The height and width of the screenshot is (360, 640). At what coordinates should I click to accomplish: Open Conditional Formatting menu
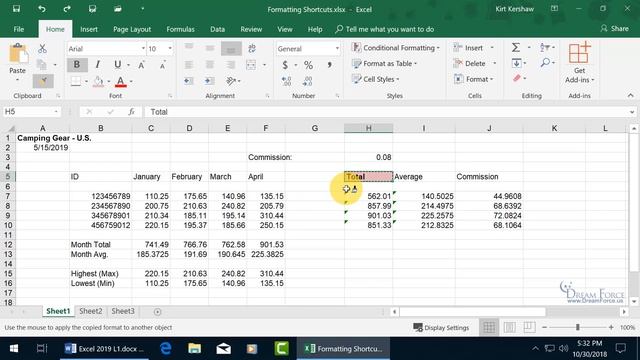[x=396, y=48]
